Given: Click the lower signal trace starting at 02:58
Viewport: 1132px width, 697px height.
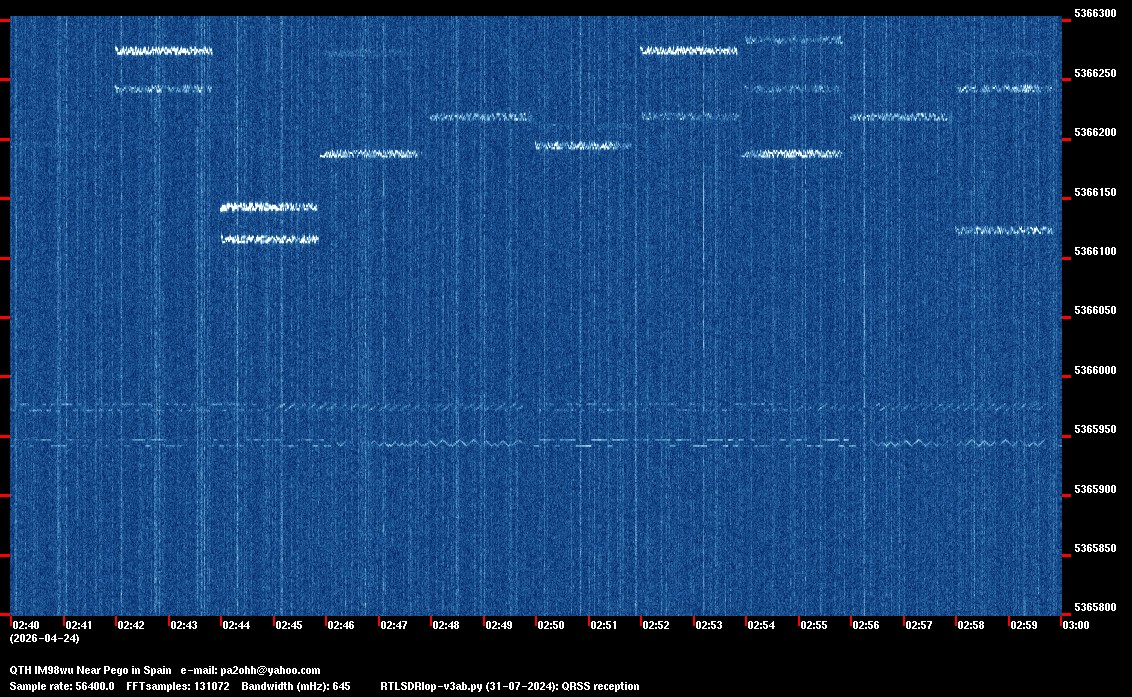Looking at the screenshot, I should point(1004,230).
